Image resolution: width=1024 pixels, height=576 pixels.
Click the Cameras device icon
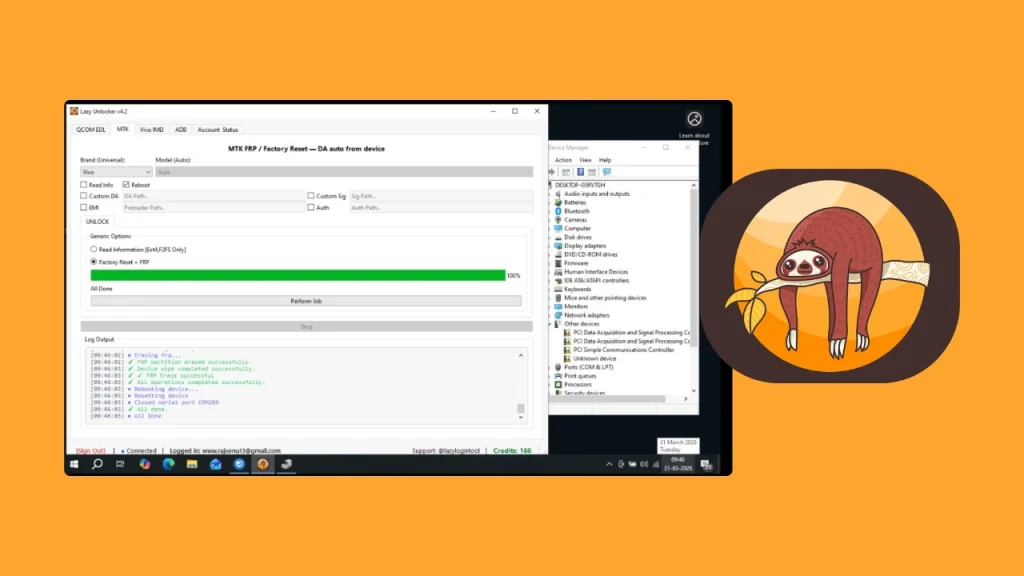tap(558, 220)
